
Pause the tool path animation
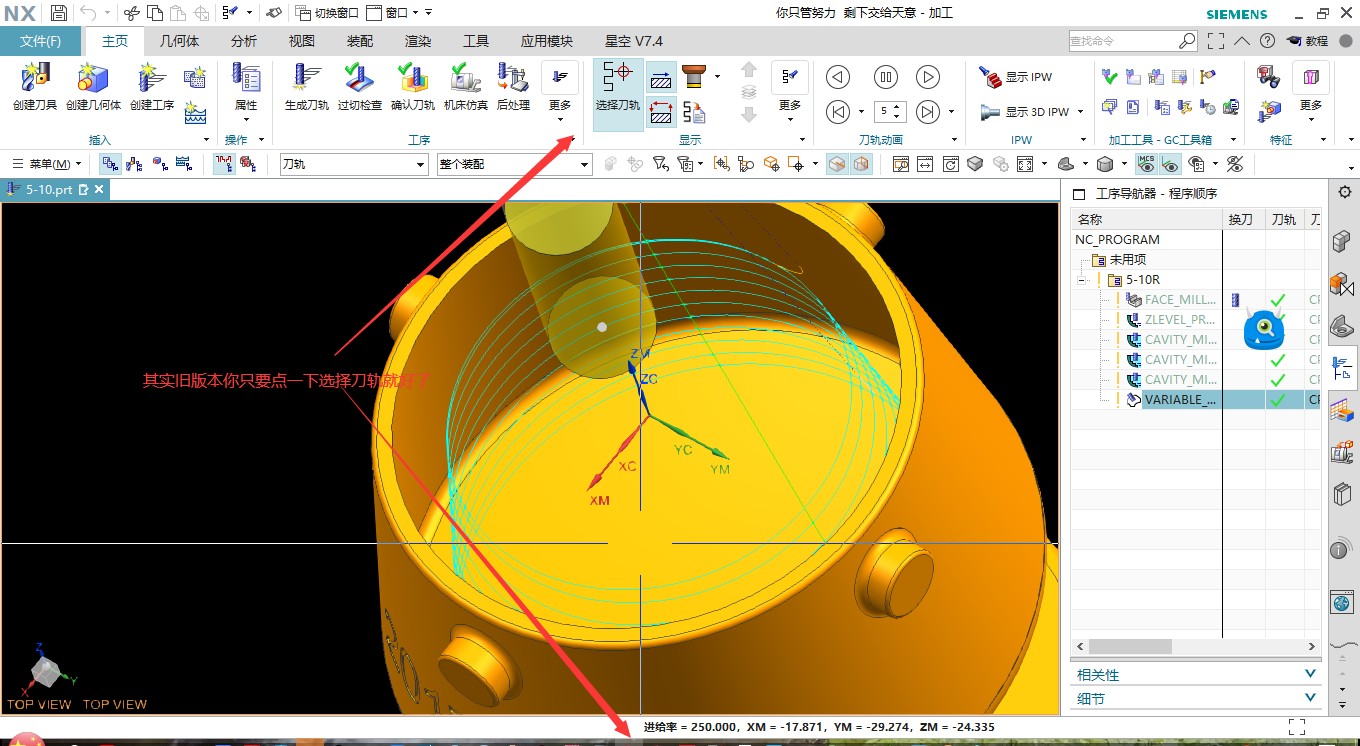pyautogui.click(x=886, y=77)
